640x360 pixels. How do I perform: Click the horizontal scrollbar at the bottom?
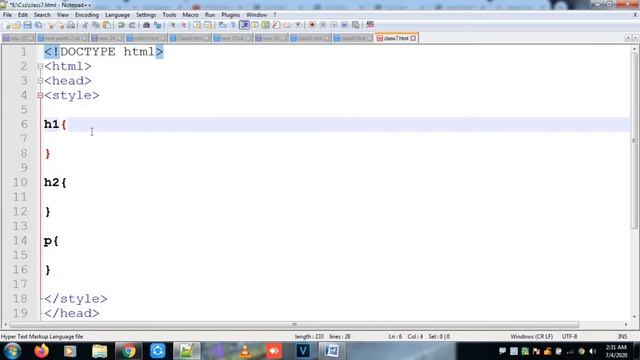point(294,324)
